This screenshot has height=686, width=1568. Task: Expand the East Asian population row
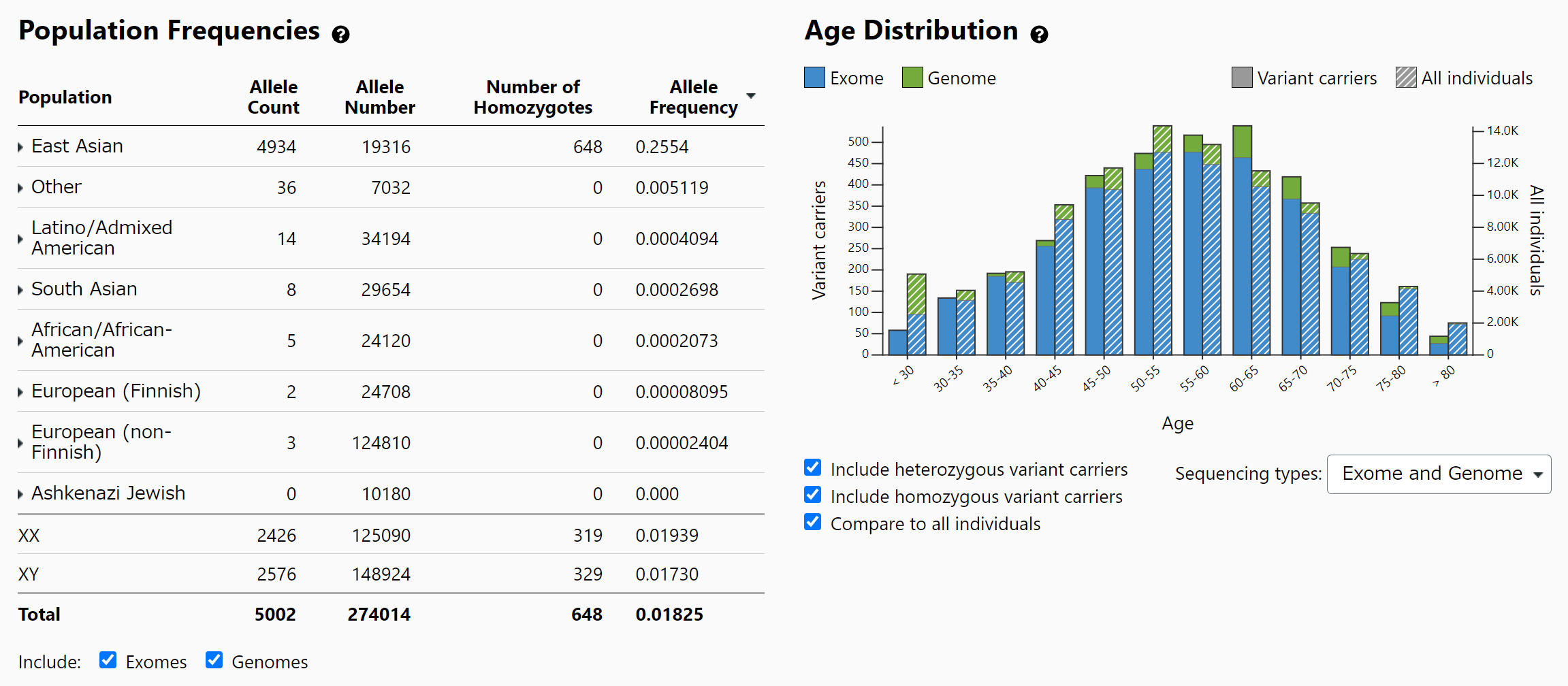20,147
